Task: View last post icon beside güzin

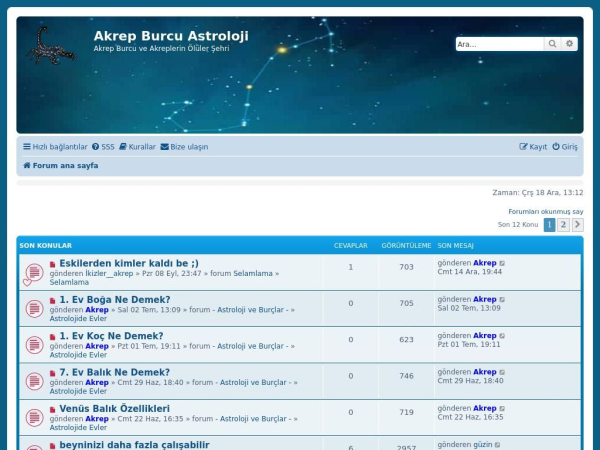Action: (x=497, y=445)
